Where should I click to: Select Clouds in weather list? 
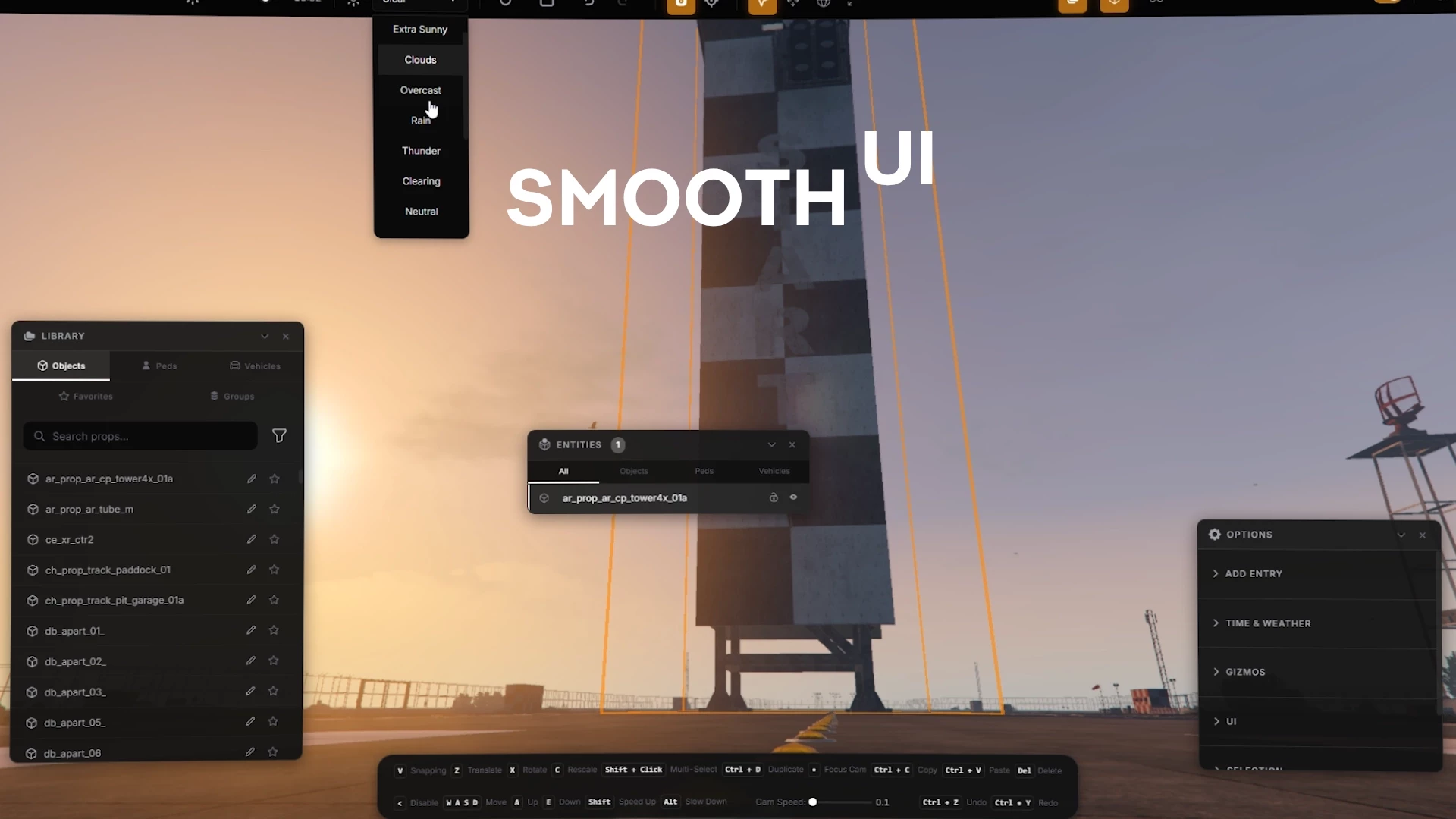pos(420,60)
